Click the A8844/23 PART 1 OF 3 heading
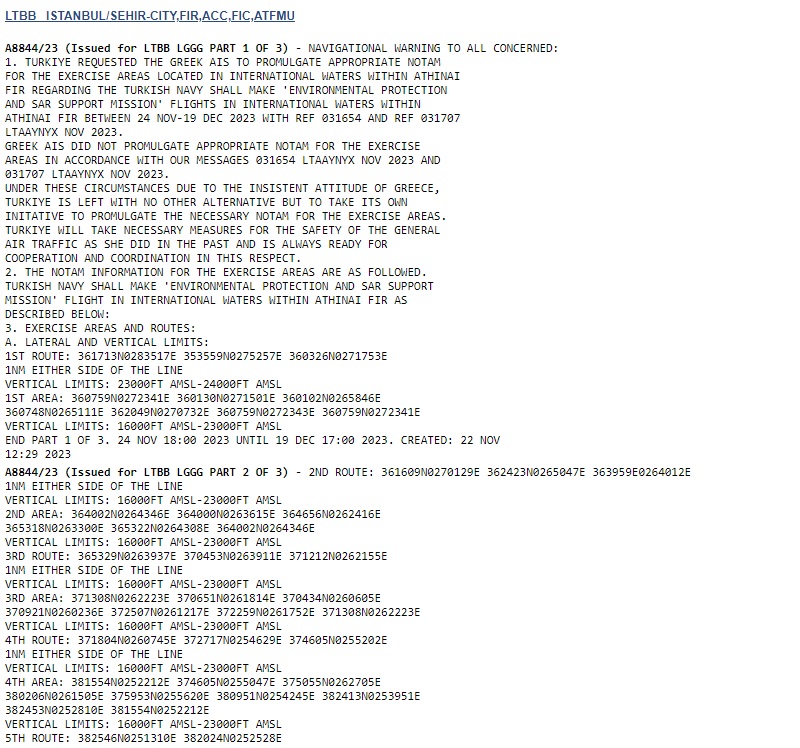 146,48
